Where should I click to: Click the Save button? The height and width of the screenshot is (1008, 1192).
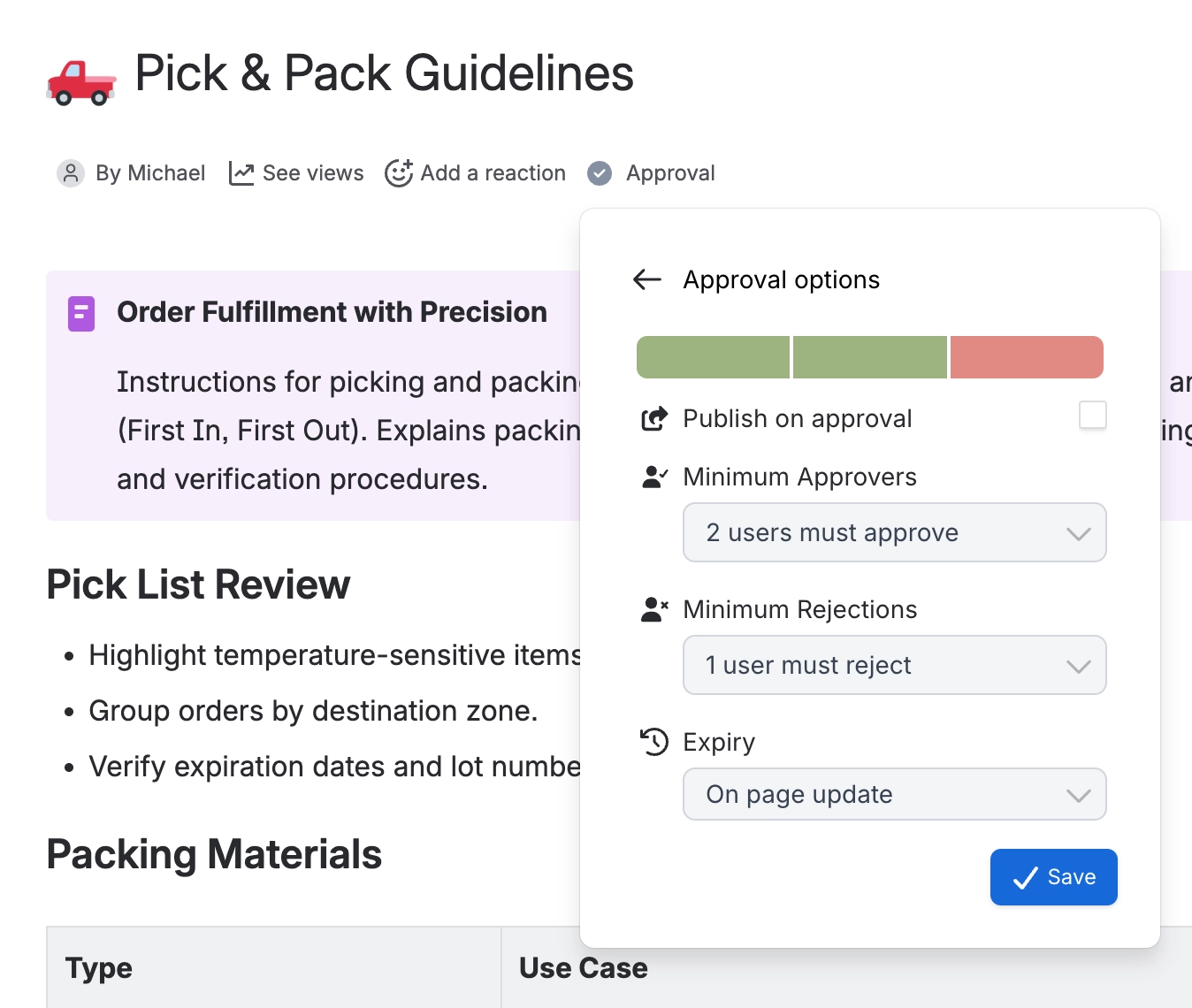(x=1053, y=877)
